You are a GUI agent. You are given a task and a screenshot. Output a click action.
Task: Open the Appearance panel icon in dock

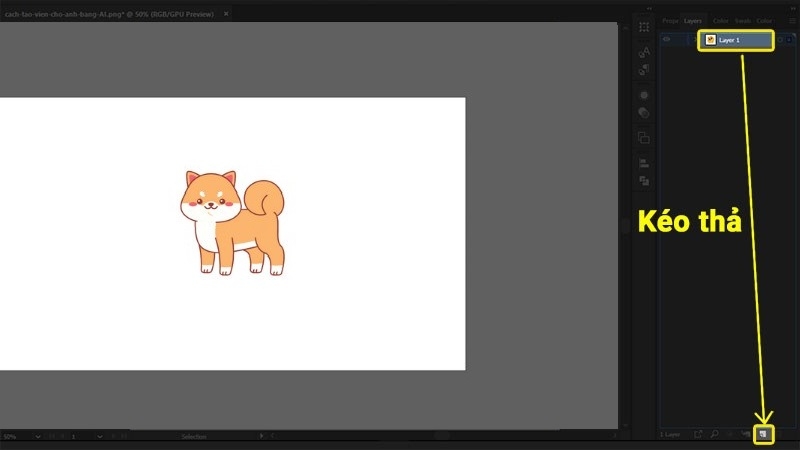644,94
